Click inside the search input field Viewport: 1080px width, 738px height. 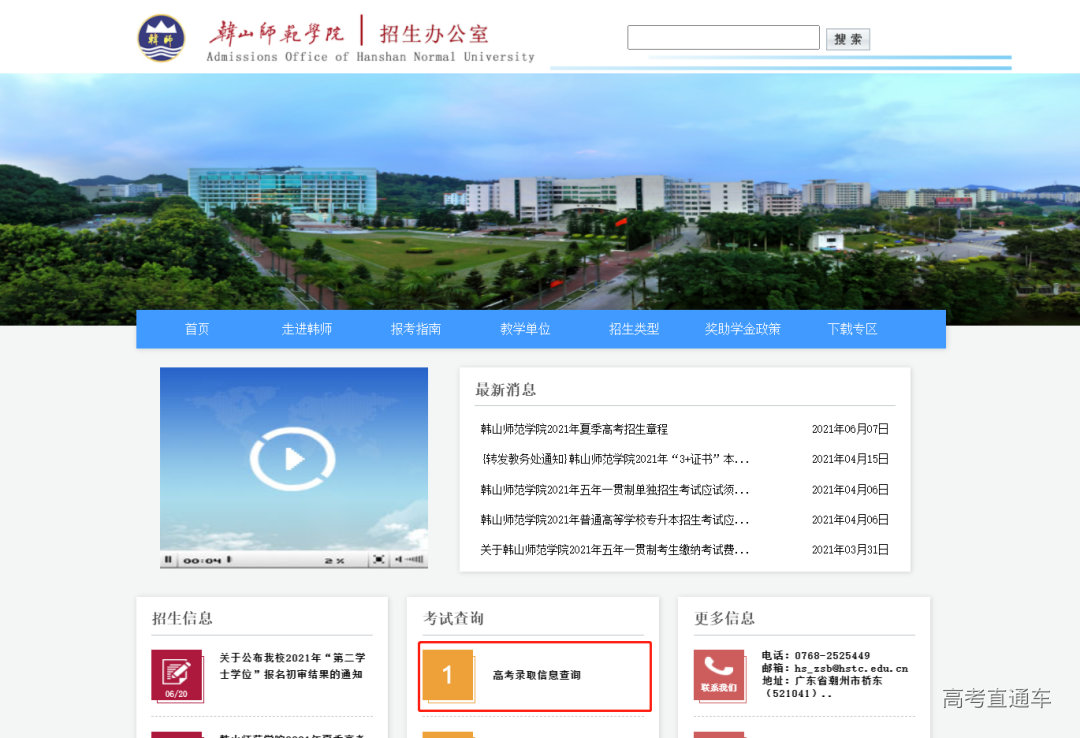pyautogui.click(x=722, y=37)
